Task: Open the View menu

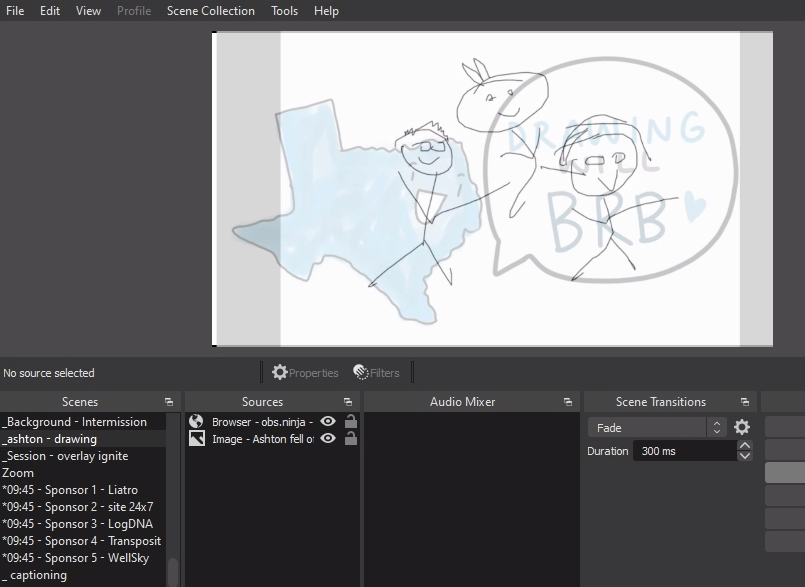Action: click(x=88, y=11)
